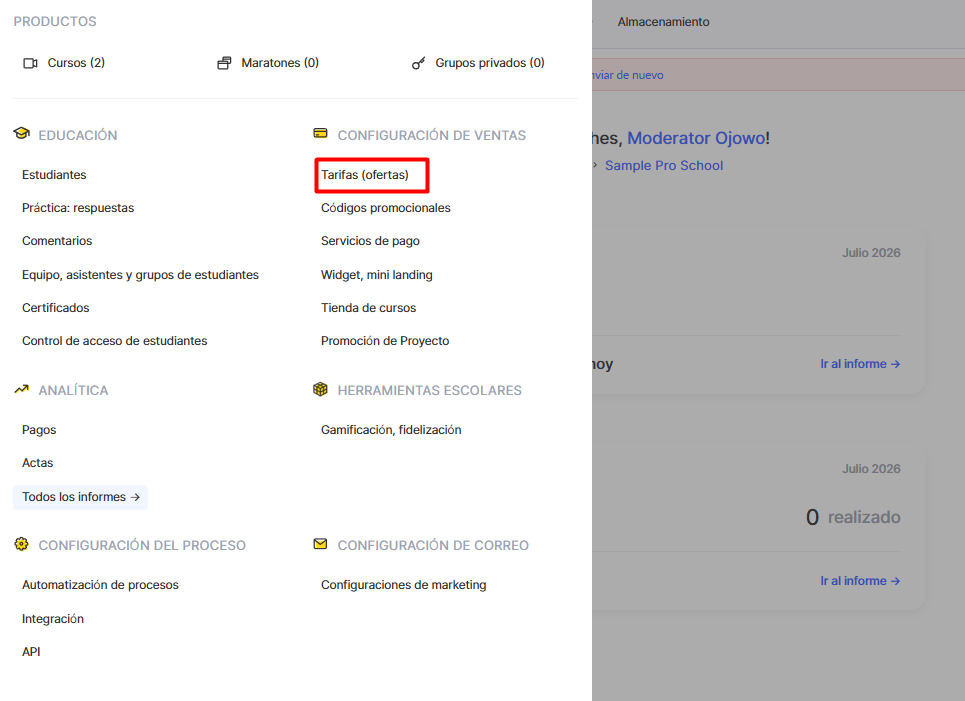
Task: Click the Sample Pro School breadcrumb
Action: pos(664,166)
